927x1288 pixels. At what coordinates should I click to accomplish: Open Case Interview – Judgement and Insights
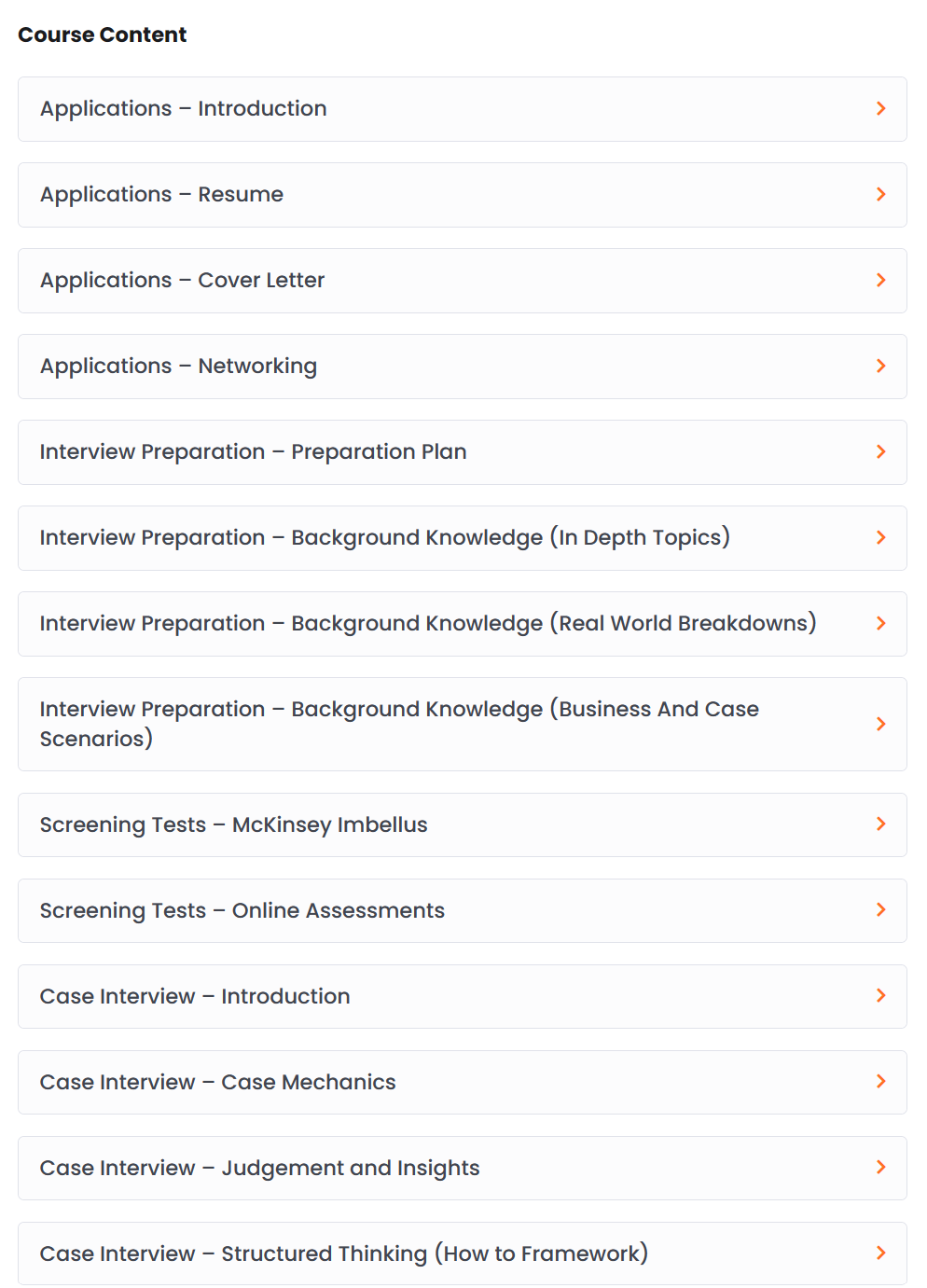tap(463, 1168)
